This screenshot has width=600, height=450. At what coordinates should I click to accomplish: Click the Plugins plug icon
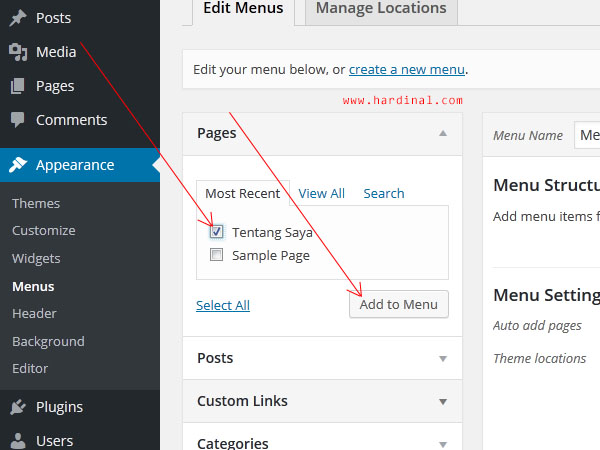click(x=18, y=407)
